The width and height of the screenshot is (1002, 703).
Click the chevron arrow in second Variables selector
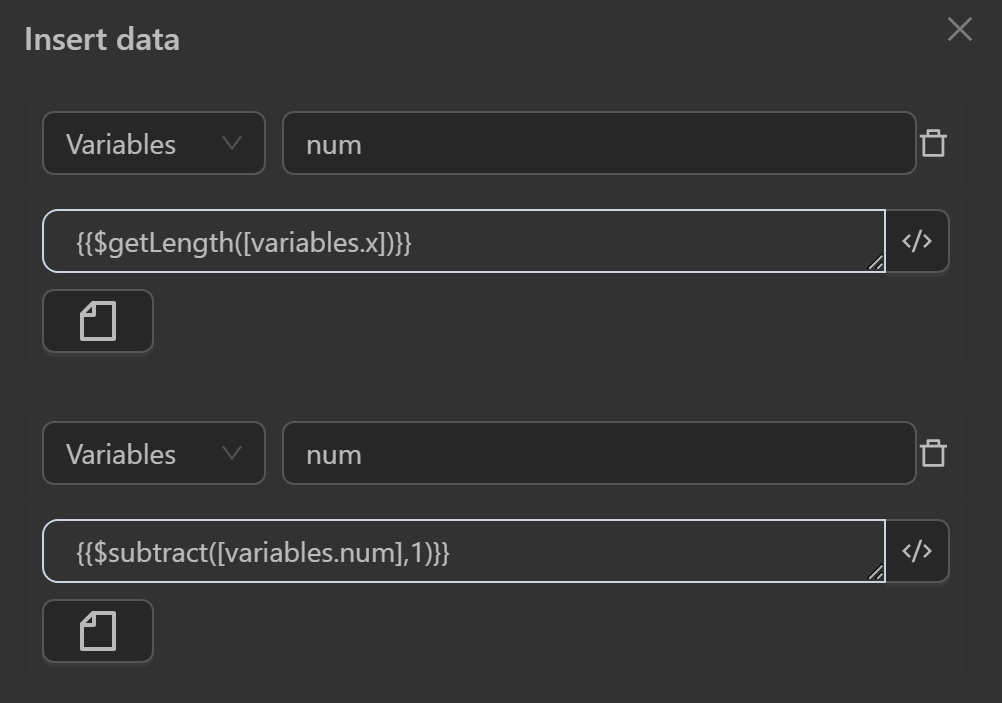[232, 453]
